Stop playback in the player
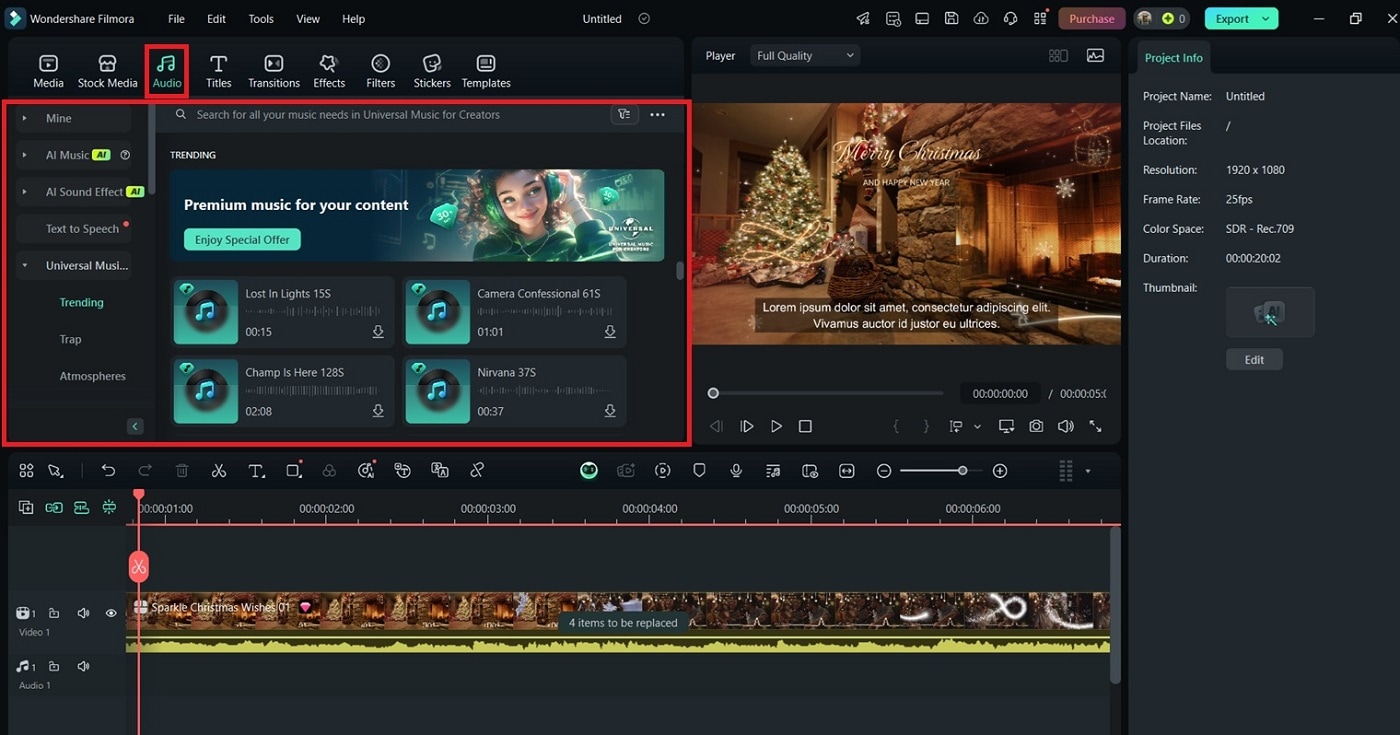The image size is (1400, 735). 805,426
